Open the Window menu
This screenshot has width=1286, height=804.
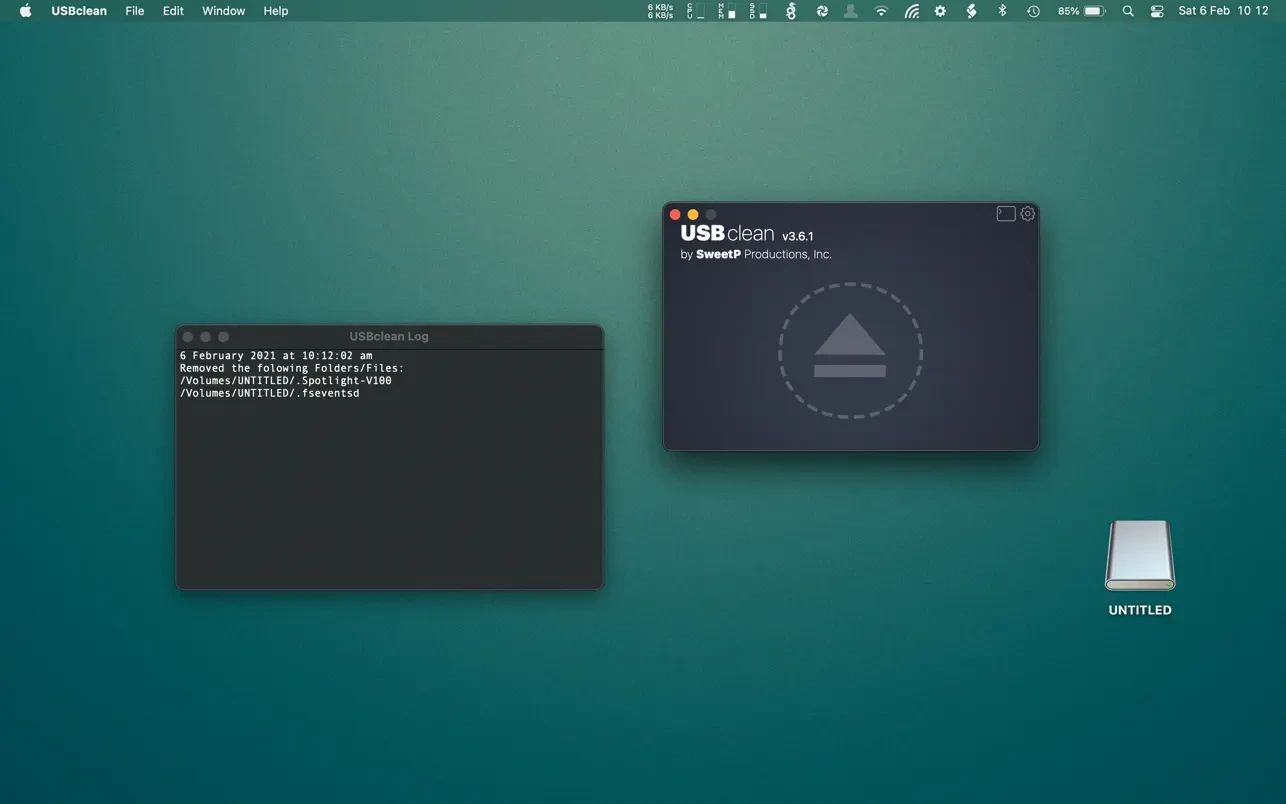click(x=223, y=11)
